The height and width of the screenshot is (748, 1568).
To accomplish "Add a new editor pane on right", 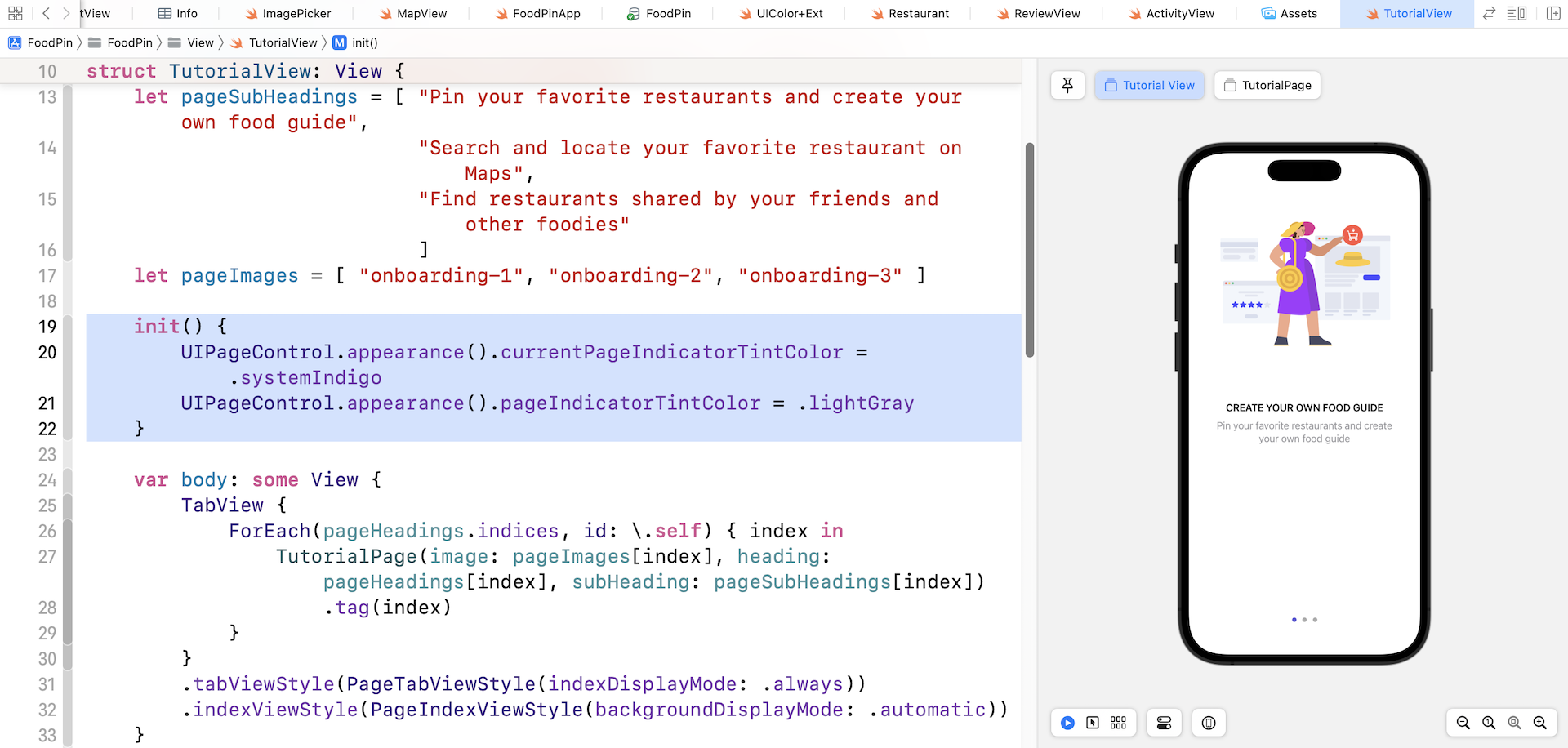I will [1552, 13].
